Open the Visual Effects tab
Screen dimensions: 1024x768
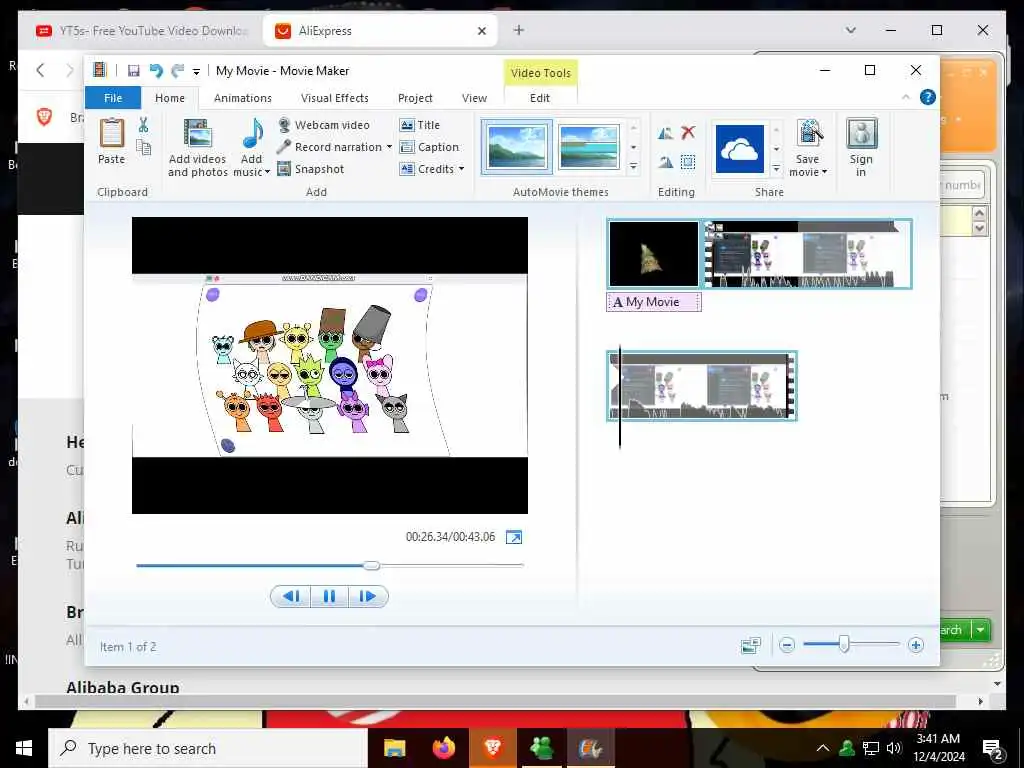334,98
